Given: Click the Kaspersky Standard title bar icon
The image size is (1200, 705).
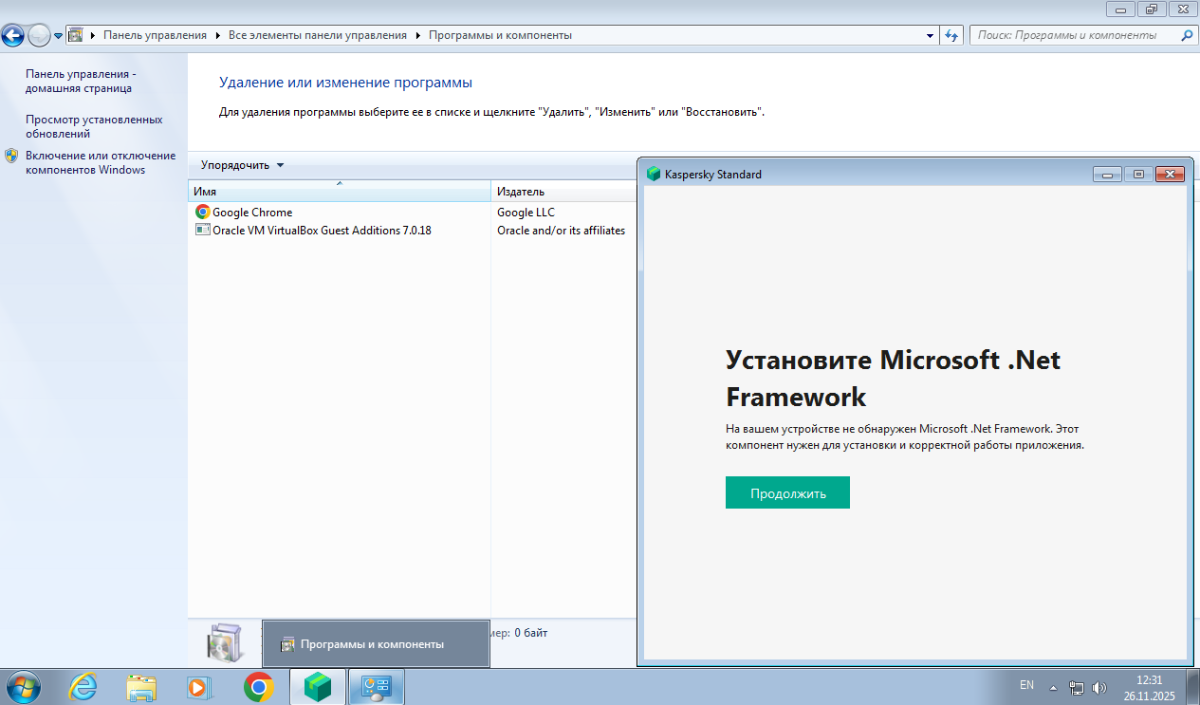Looking at the screenshot, I should 654,174.
